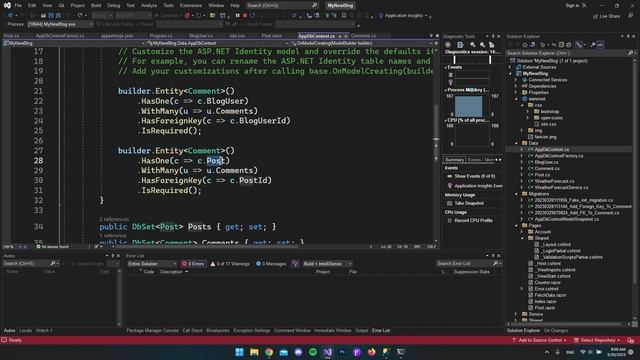This screenshot has height=360, width=640.
Task: Switch to the Comment.cs editor tab
Action: pyautogui.click(x=363, y=36)
